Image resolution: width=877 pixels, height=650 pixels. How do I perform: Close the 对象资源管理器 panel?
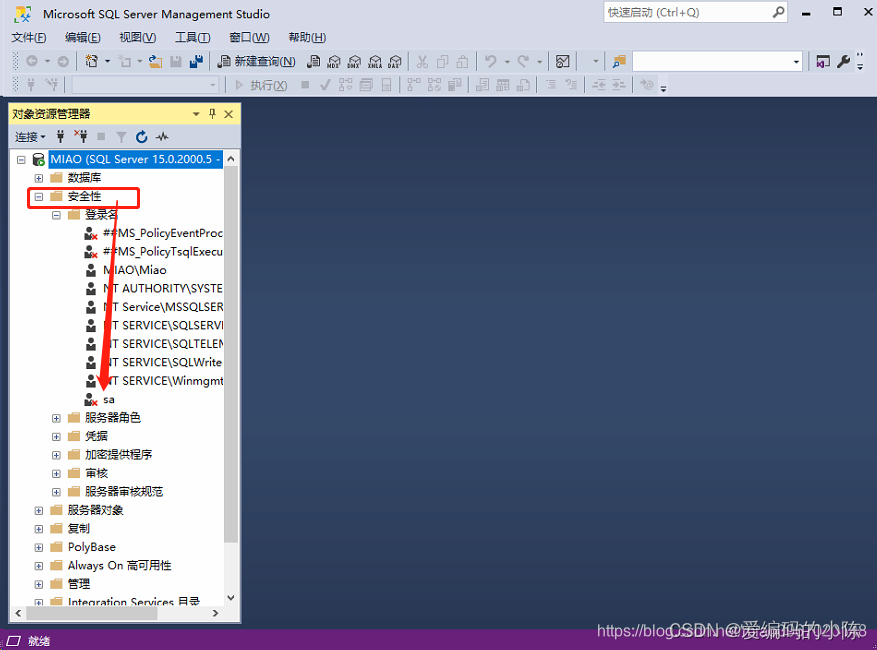[228, 114]
